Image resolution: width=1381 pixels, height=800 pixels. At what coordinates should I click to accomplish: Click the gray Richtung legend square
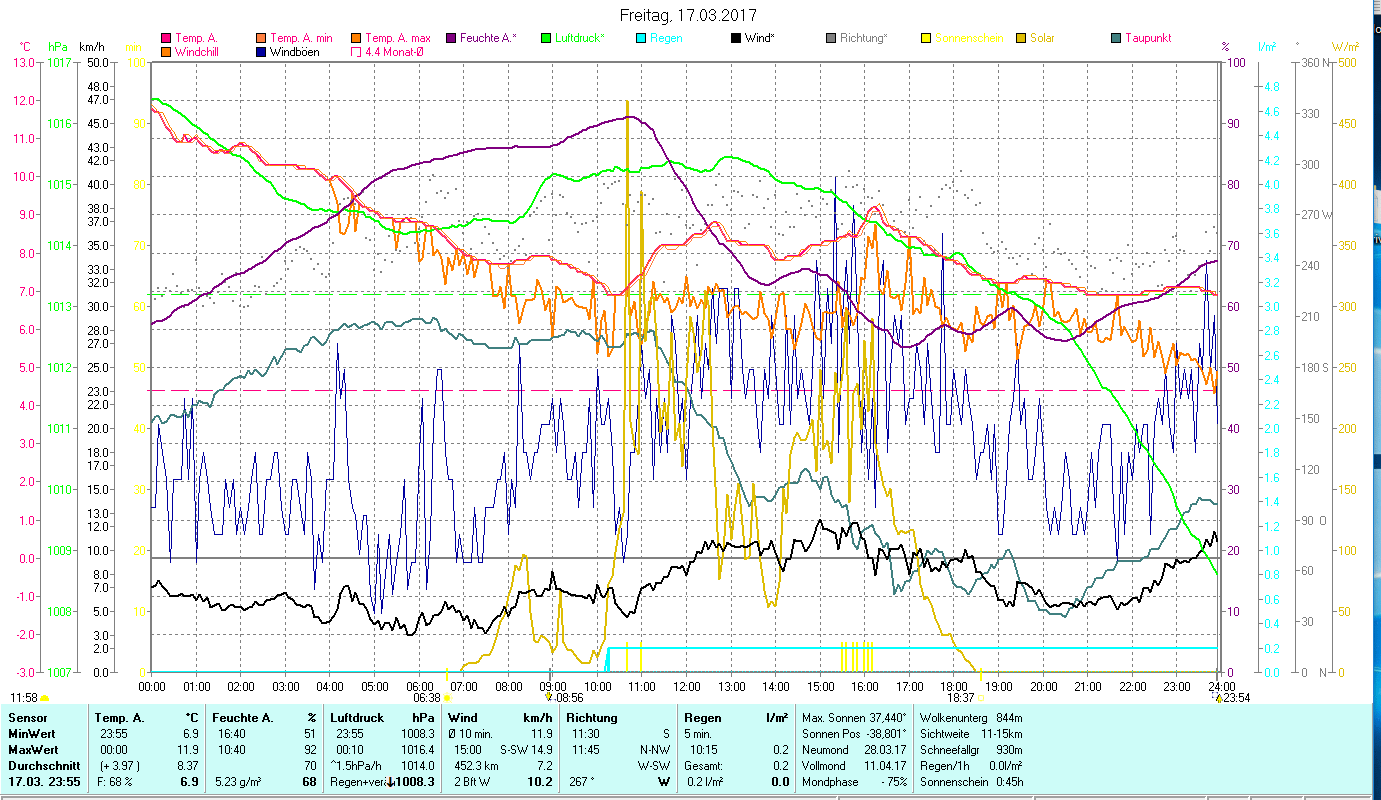coord(831,39)
